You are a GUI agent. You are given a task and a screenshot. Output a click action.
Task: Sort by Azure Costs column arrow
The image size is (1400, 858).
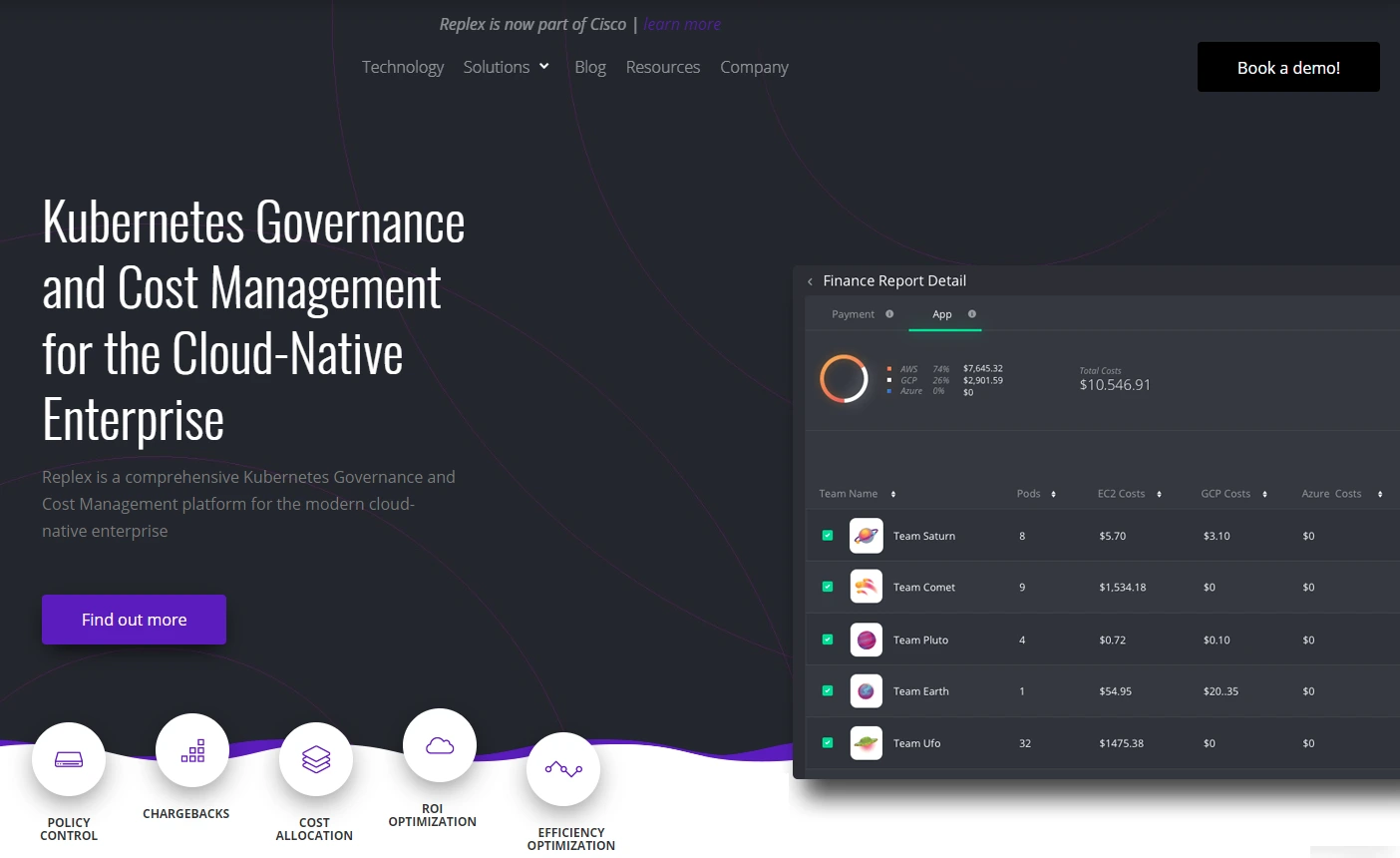(x=1380, y=494)
